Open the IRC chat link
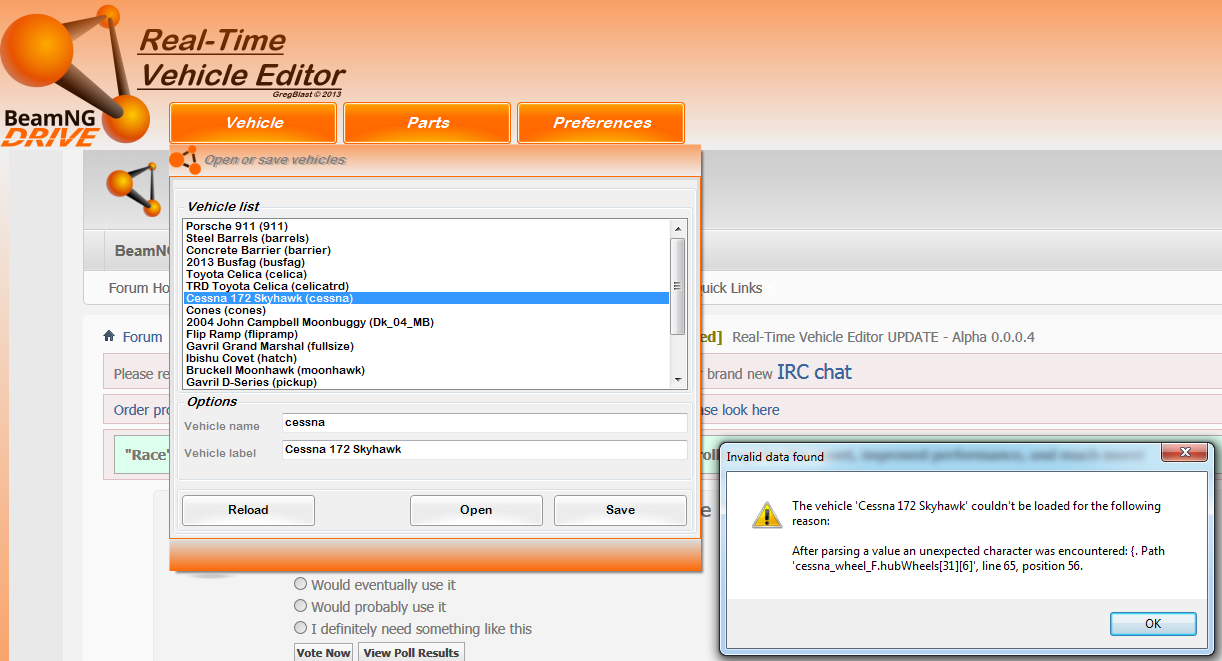1222x661 pixels. [x=814, y=372]
